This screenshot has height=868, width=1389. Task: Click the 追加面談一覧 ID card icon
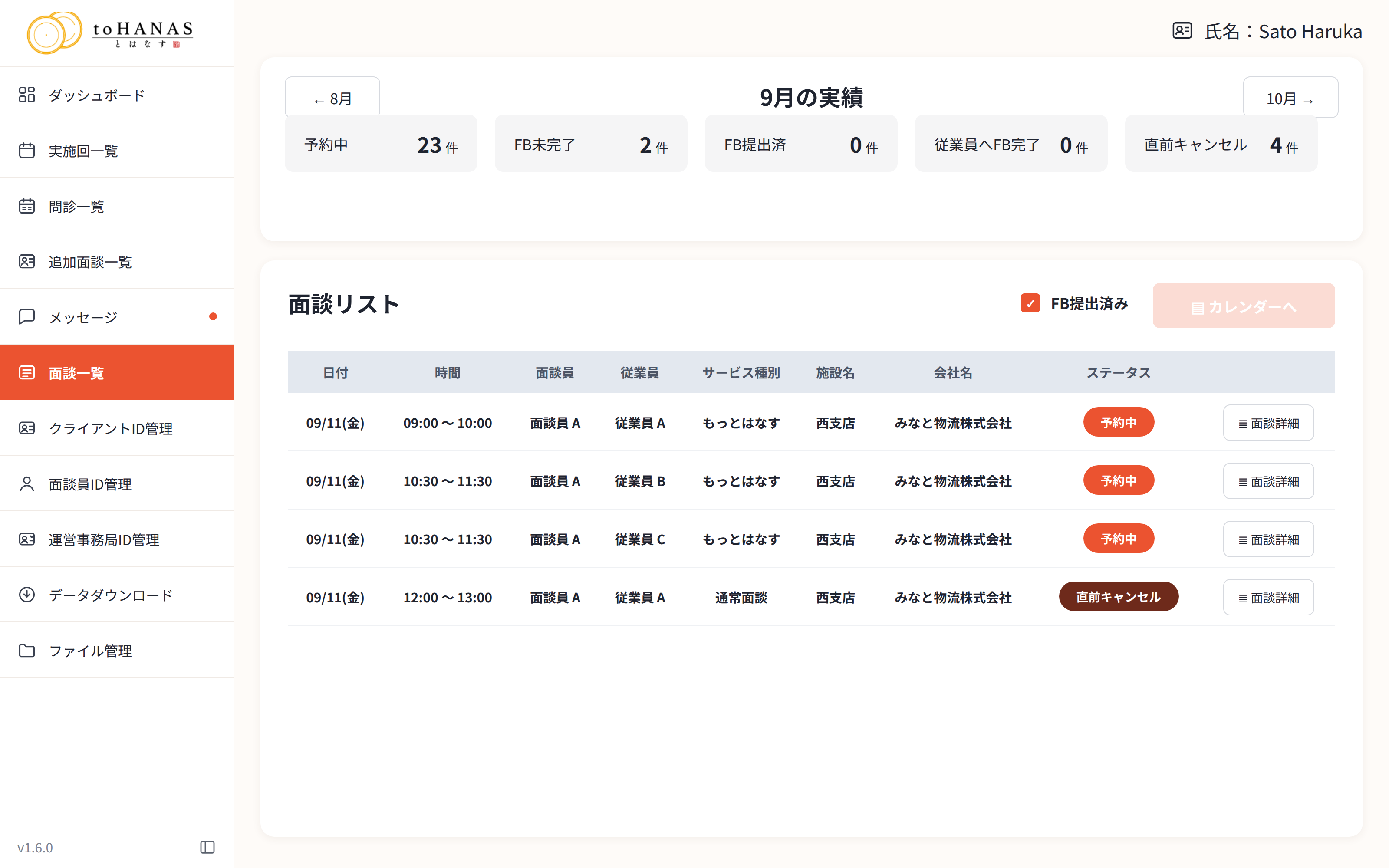coord(26,262)
